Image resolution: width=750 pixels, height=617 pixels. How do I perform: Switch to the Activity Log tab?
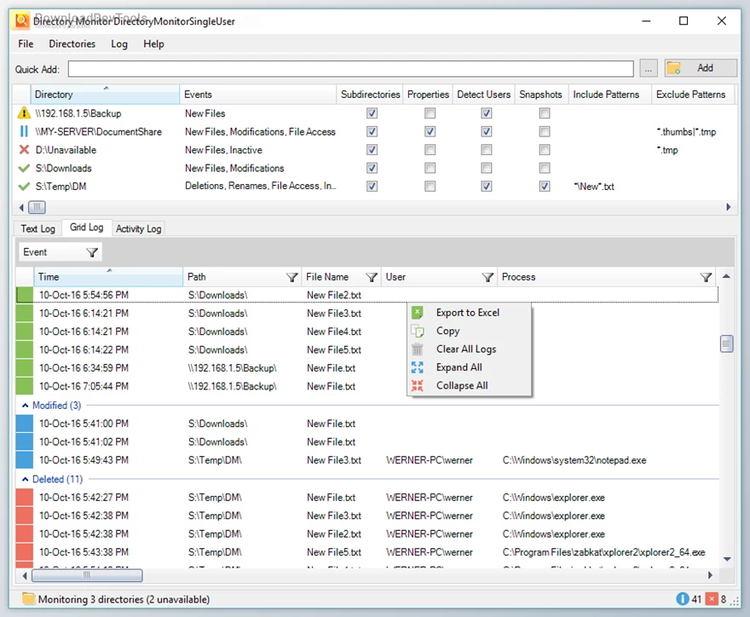point(138,229)
